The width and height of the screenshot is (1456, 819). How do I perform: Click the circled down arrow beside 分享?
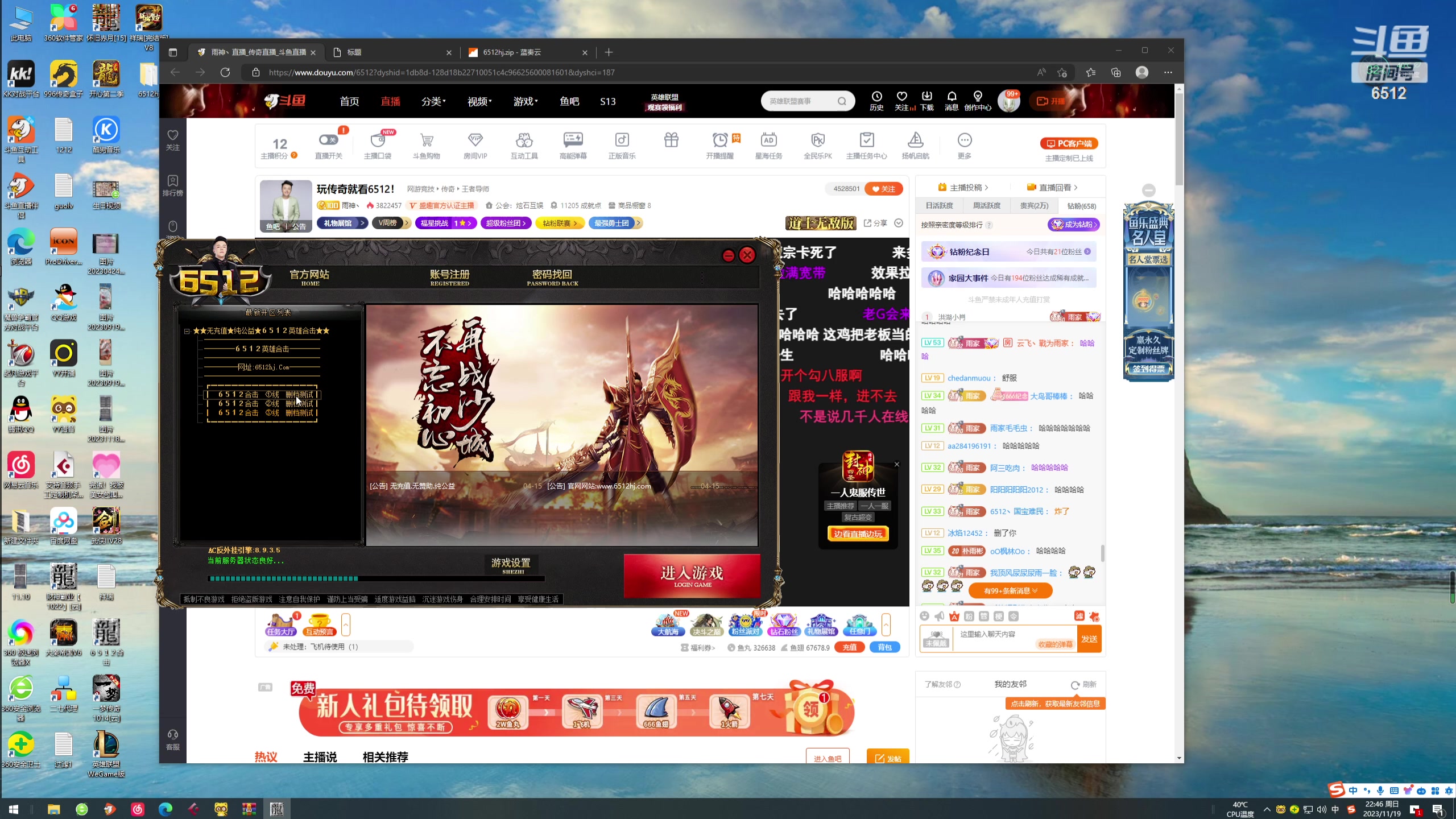[x=899, y=223]
